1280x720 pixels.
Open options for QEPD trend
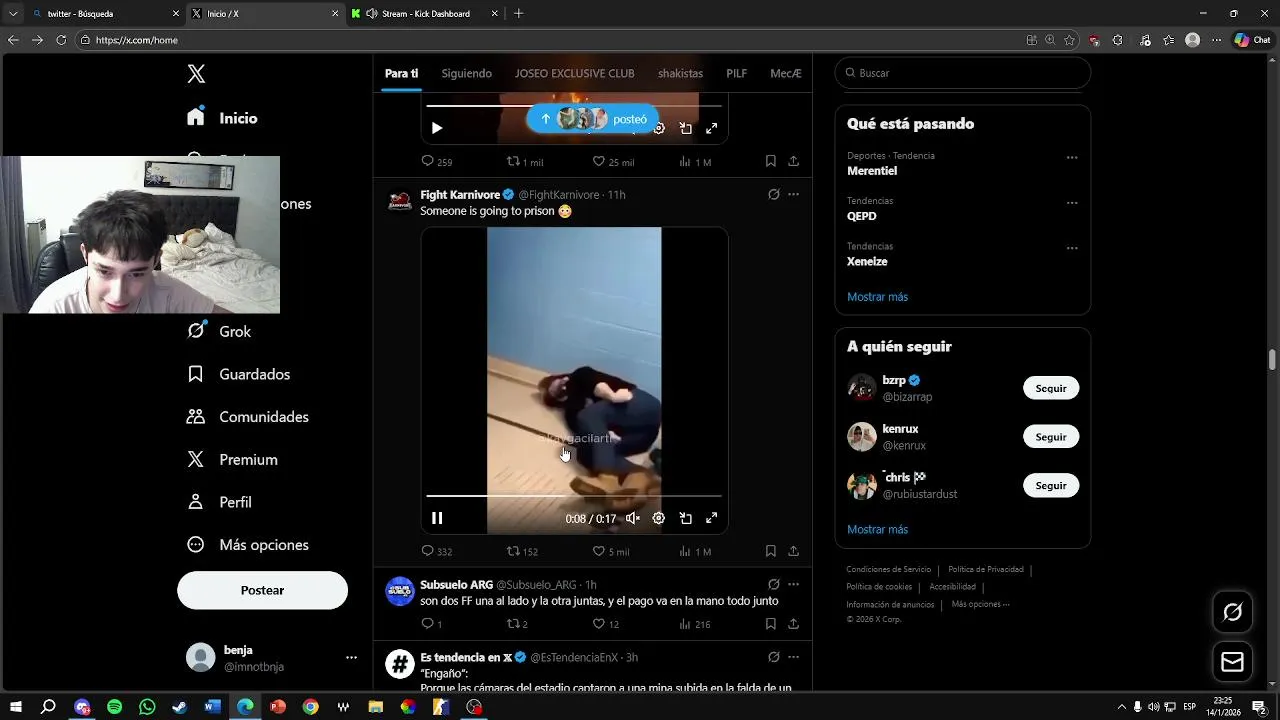[1072, 202]
